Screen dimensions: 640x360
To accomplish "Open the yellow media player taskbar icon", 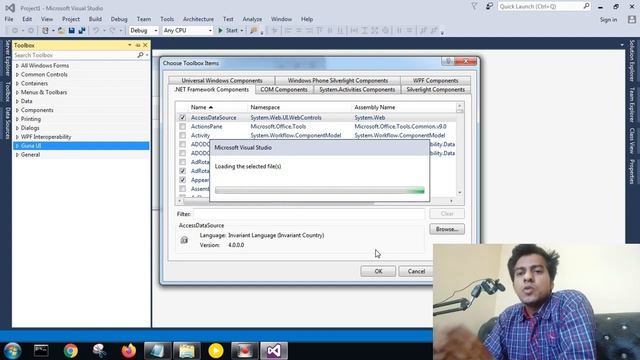I will point(216,351).
